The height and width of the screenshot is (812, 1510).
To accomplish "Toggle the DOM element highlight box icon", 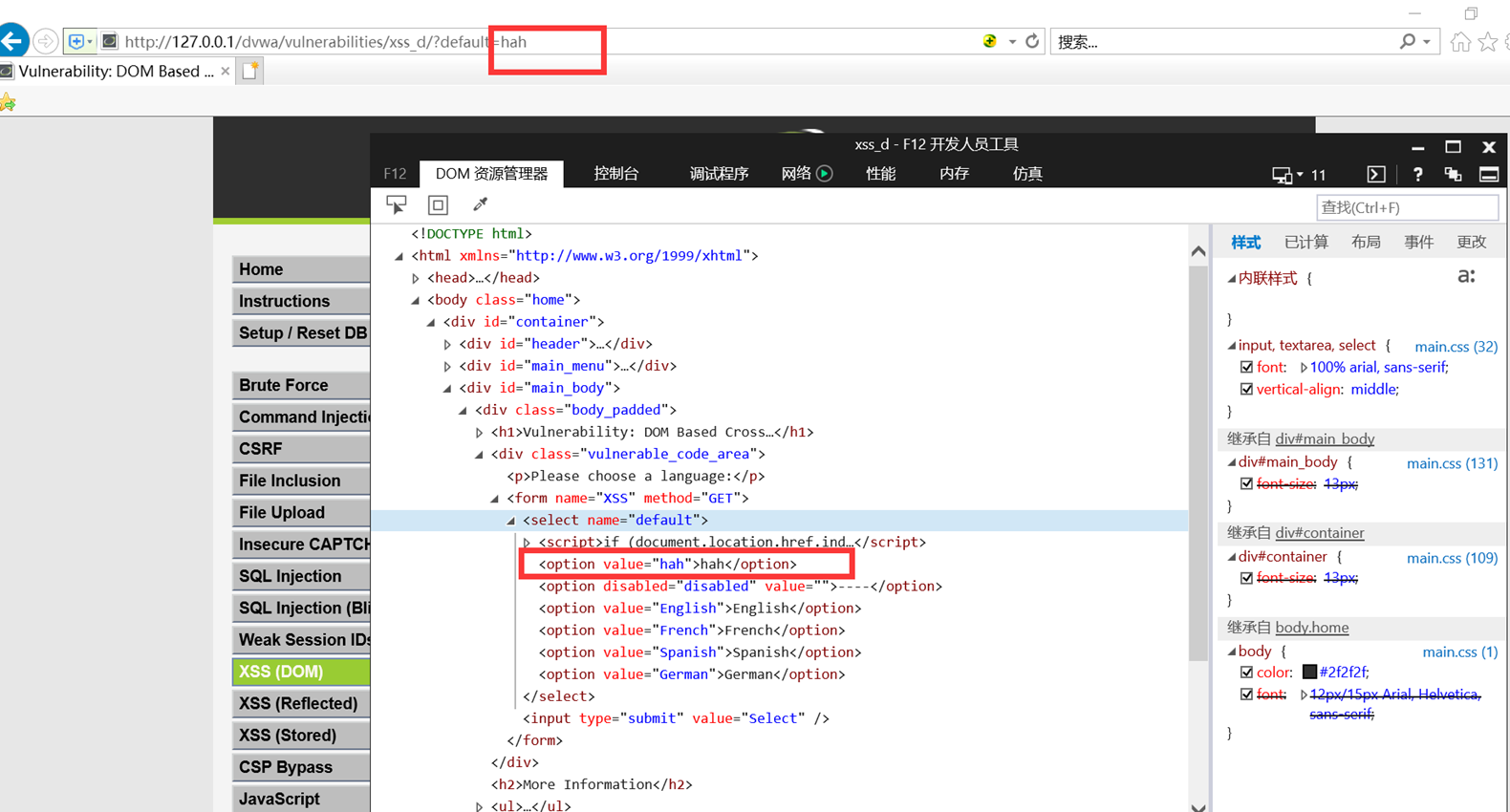I will [438, 204].
